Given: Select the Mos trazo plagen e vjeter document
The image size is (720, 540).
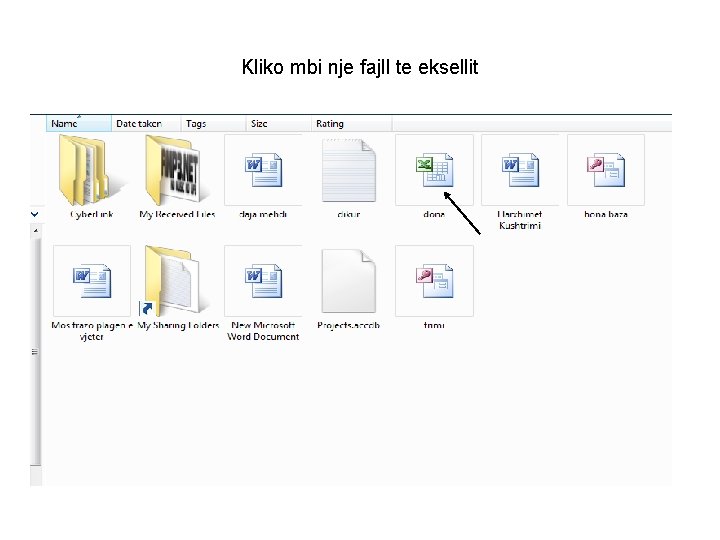Looking at the screenshot, I should pyautogui.click(x=91, y=293).
